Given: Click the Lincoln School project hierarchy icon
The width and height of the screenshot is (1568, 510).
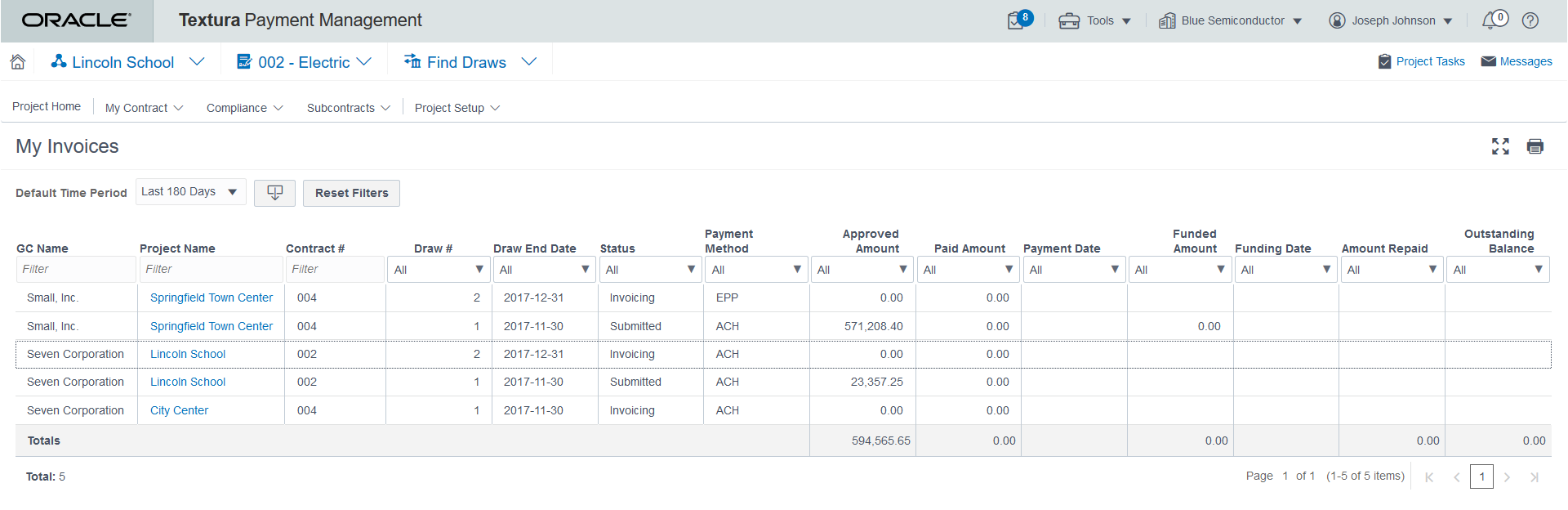Looking at the screenshot, I should point(59,61).
